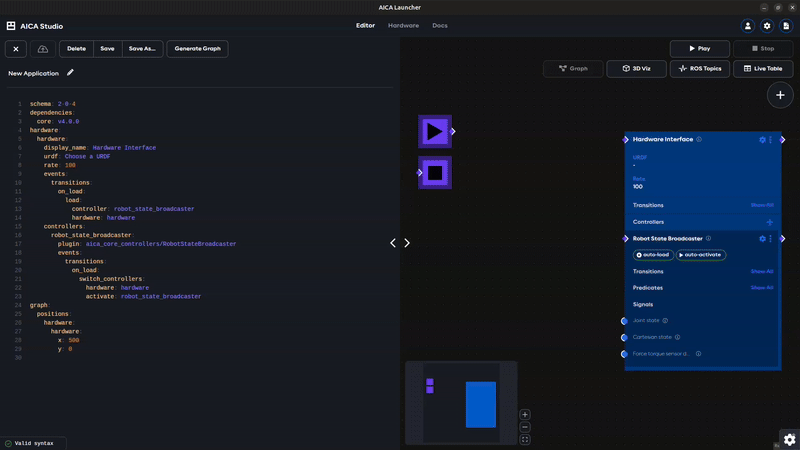Switch to the Editor tab
800x450 pixels.
365,26
